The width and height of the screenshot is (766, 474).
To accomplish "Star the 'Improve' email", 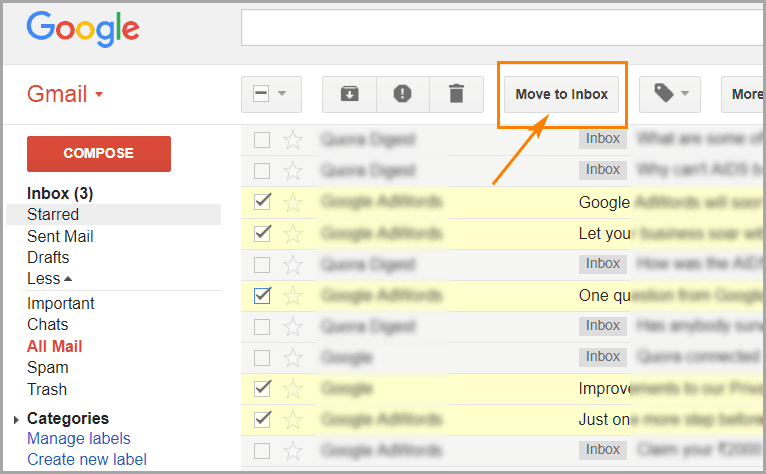I will [293, 389].
